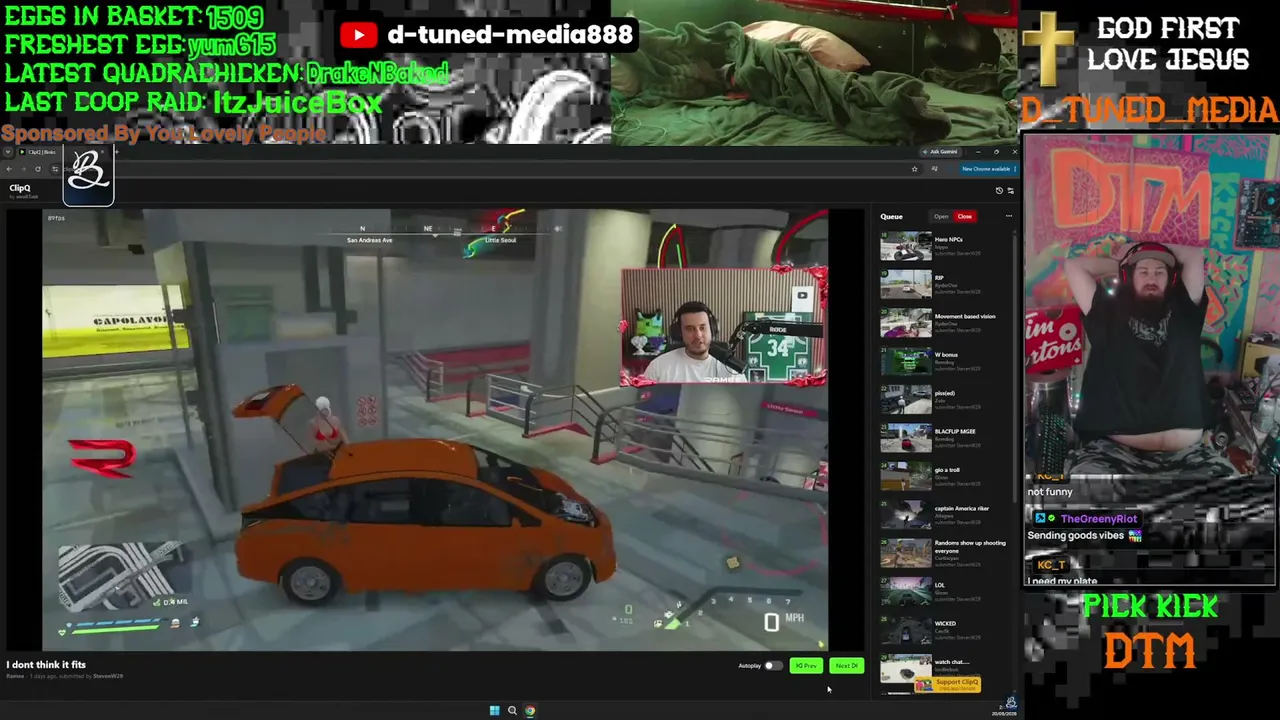
Task: Open the ClipQ settings sliders icon
Action: coord(1010,190)
